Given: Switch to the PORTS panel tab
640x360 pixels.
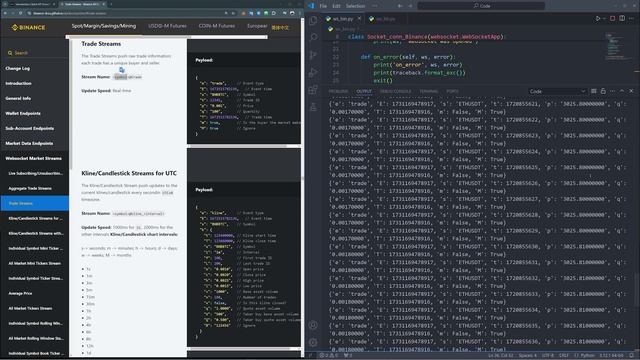Looking at the screenshot, I should coord(452,91).
